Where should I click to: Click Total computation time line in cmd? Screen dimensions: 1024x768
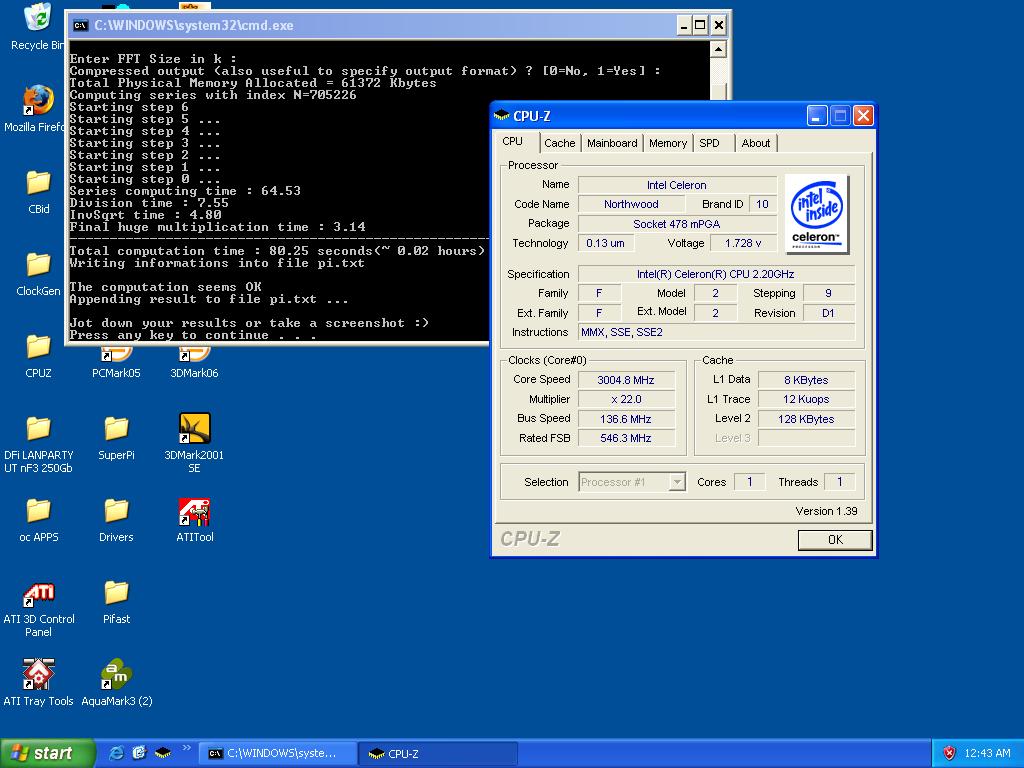pos(278,251)
